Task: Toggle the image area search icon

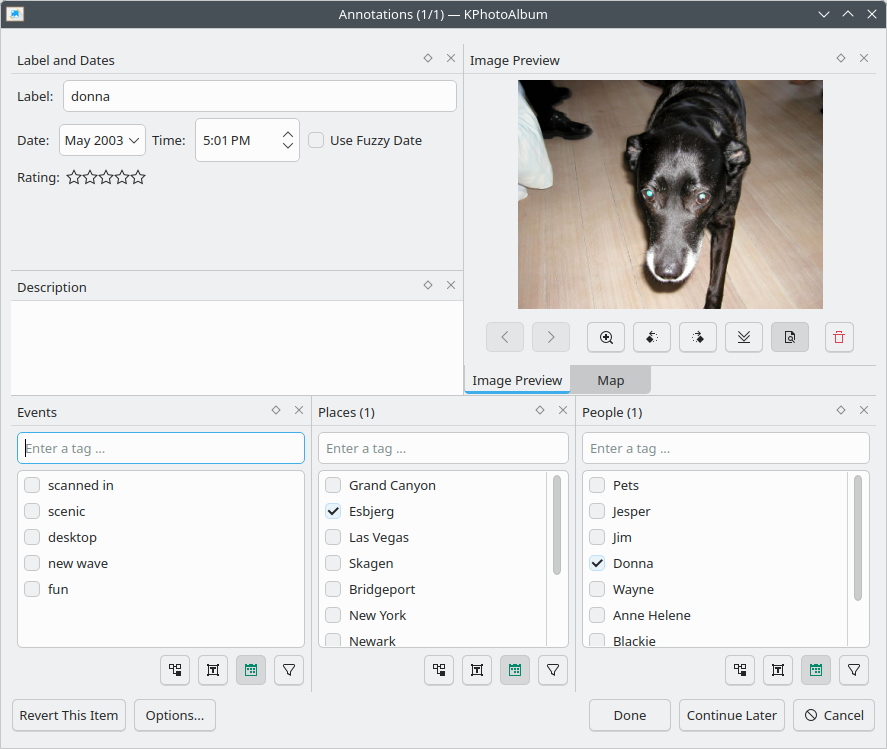Action: click(x=790, y=337)
